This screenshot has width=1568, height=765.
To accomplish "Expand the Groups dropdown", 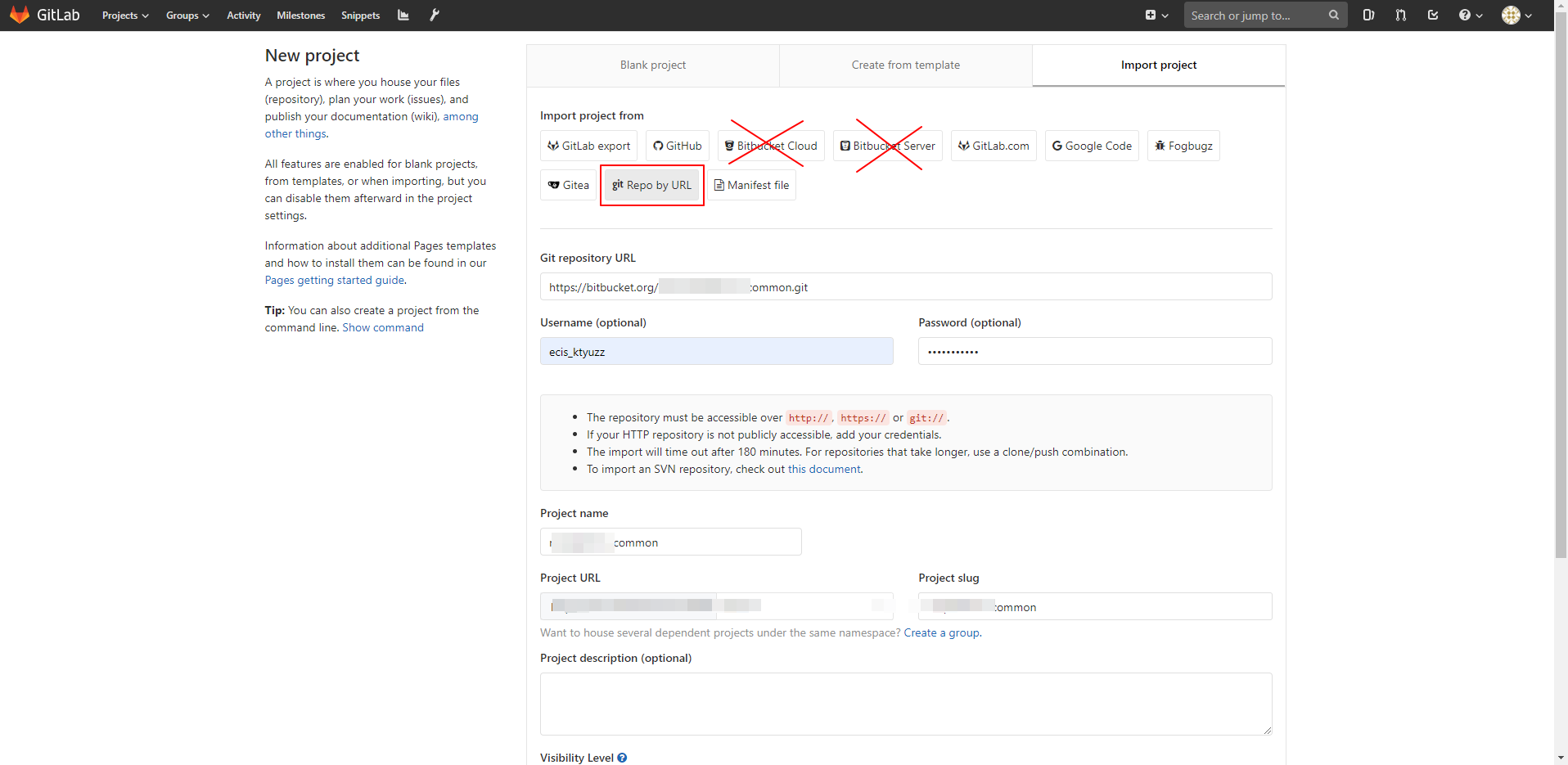I will click(187, 16).
